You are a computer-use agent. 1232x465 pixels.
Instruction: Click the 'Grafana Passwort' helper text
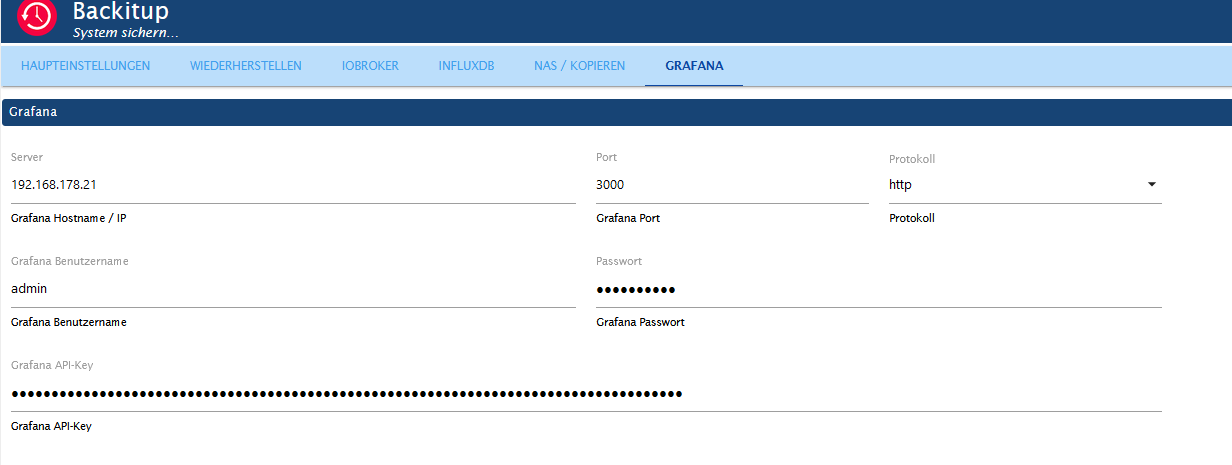640,322
